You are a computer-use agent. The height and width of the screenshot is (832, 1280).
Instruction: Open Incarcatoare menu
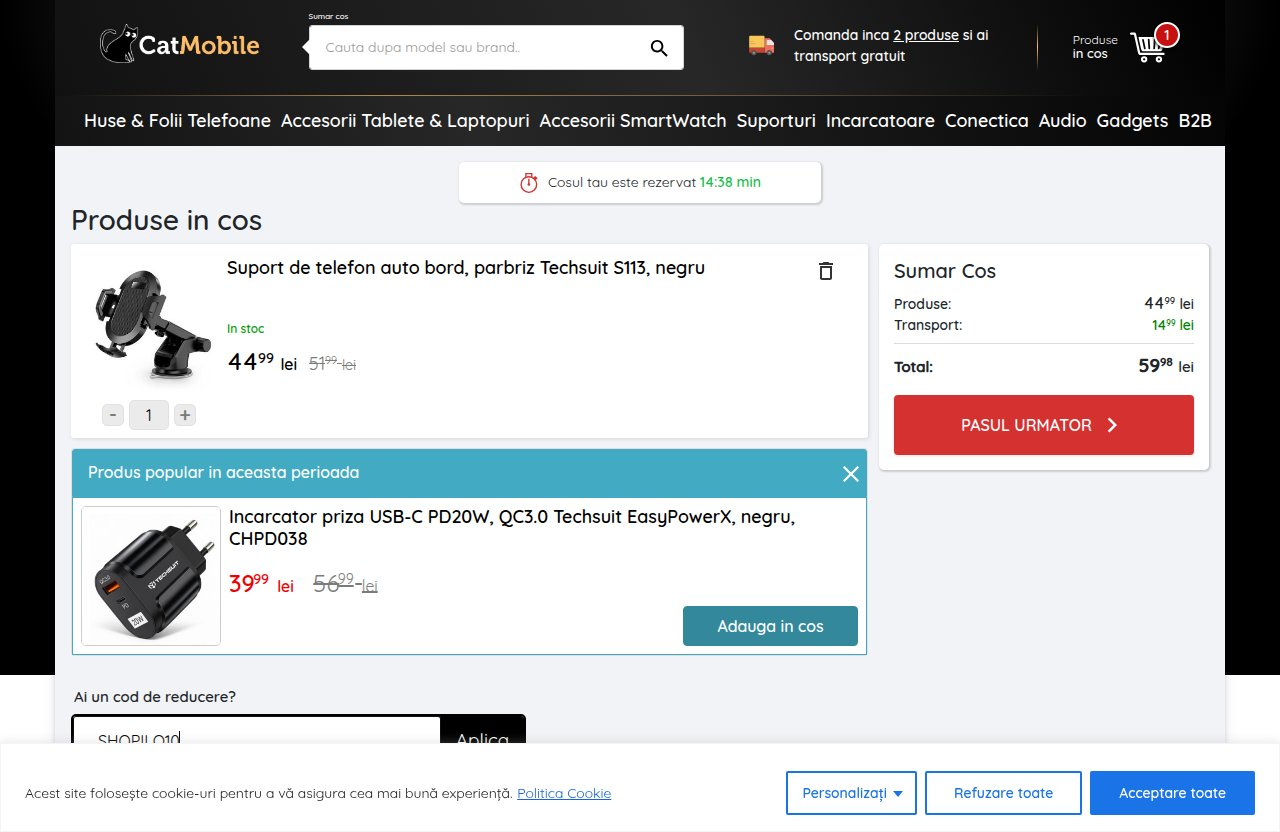click(x=880, y=121)
